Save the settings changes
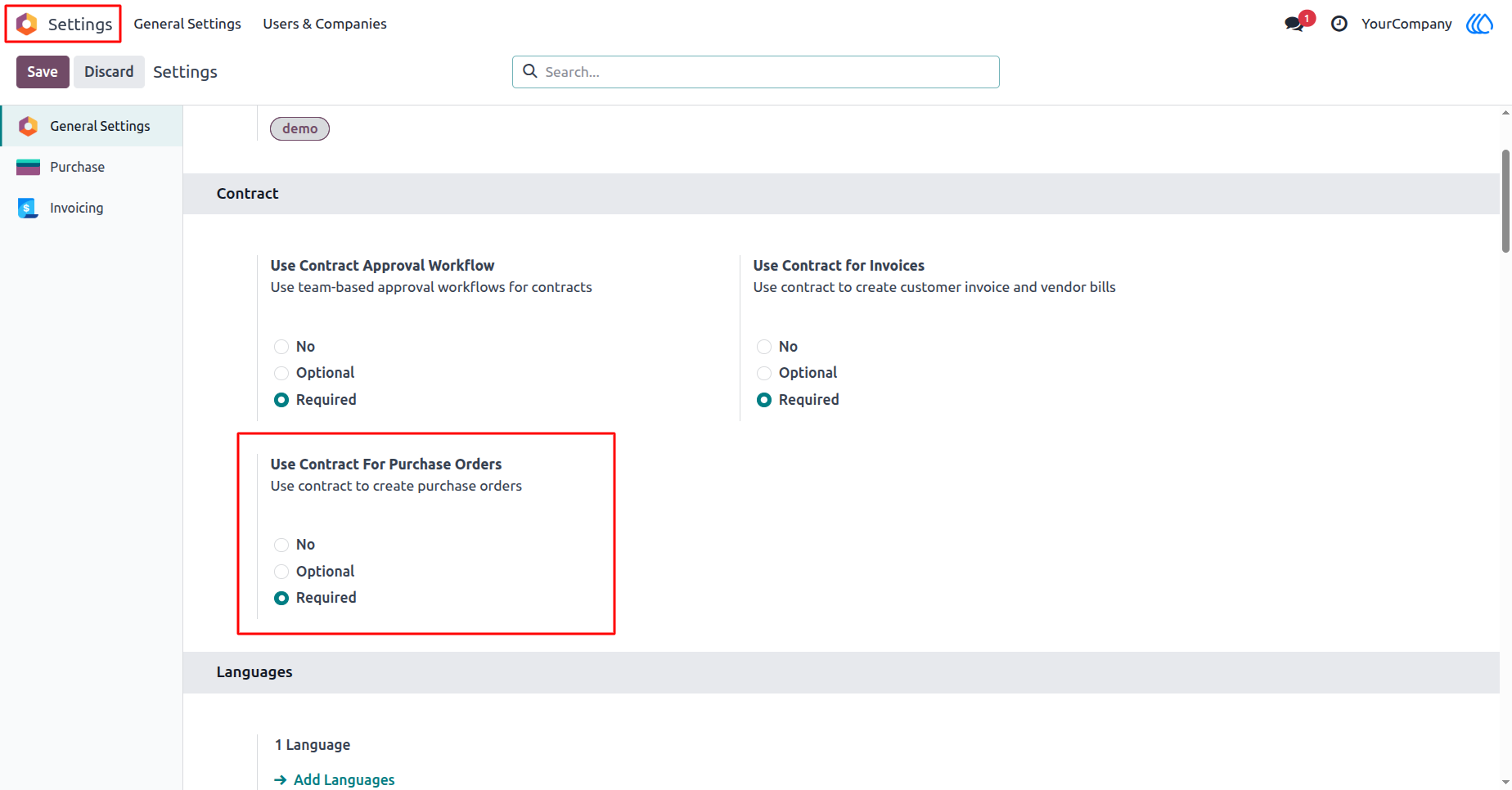This screenshot has height=790, width=1512. click(43, 72)
